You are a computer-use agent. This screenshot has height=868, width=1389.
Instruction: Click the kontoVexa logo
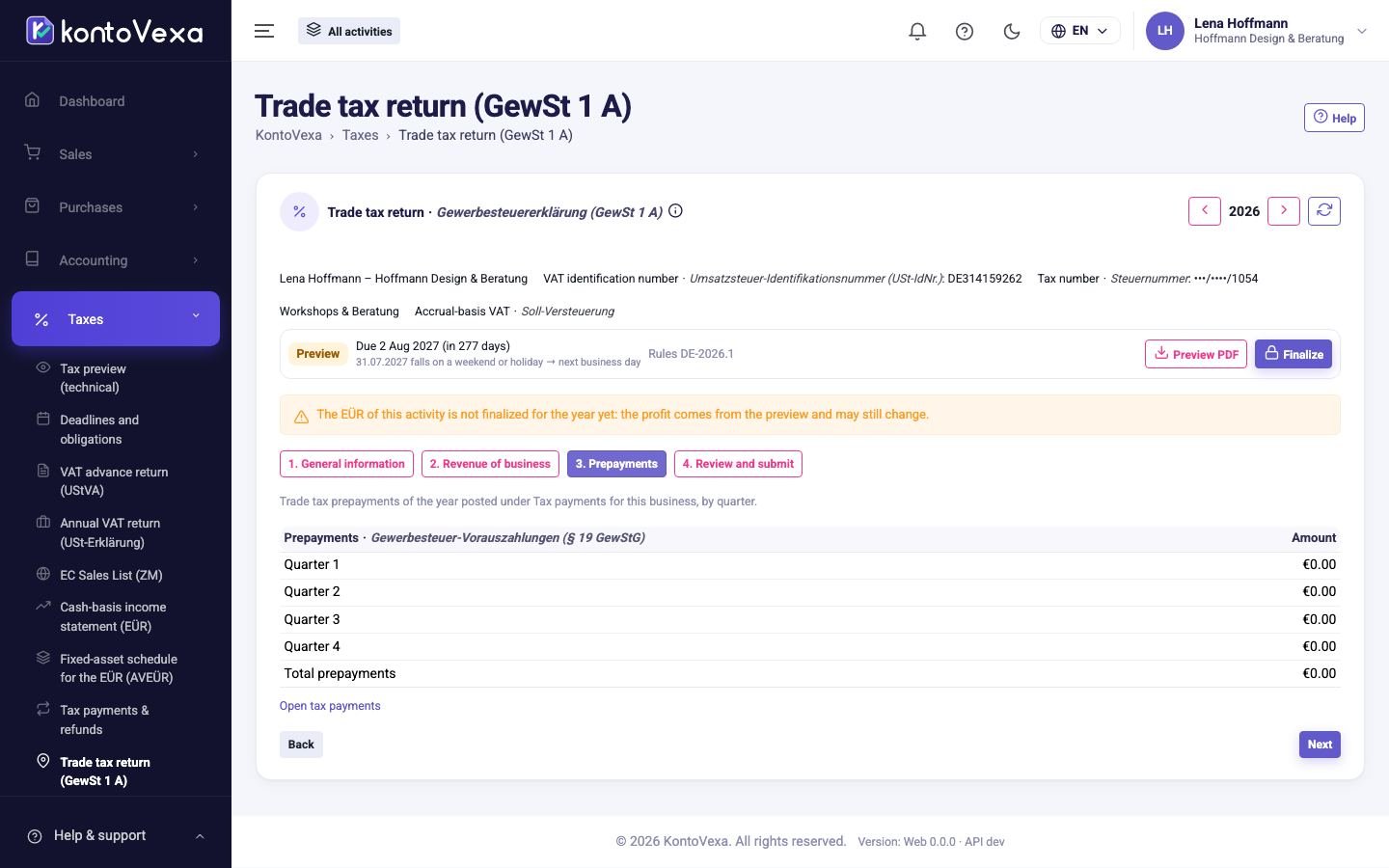coord(114,31)
